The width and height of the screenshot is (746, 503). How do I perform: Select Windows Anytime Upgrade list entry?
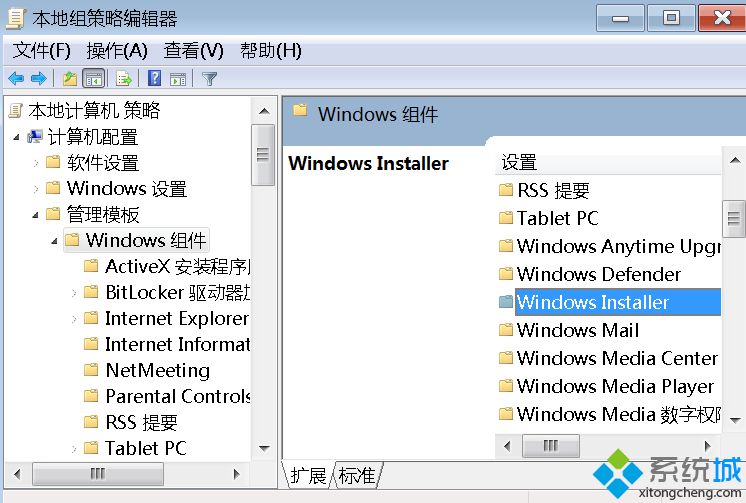619,247
